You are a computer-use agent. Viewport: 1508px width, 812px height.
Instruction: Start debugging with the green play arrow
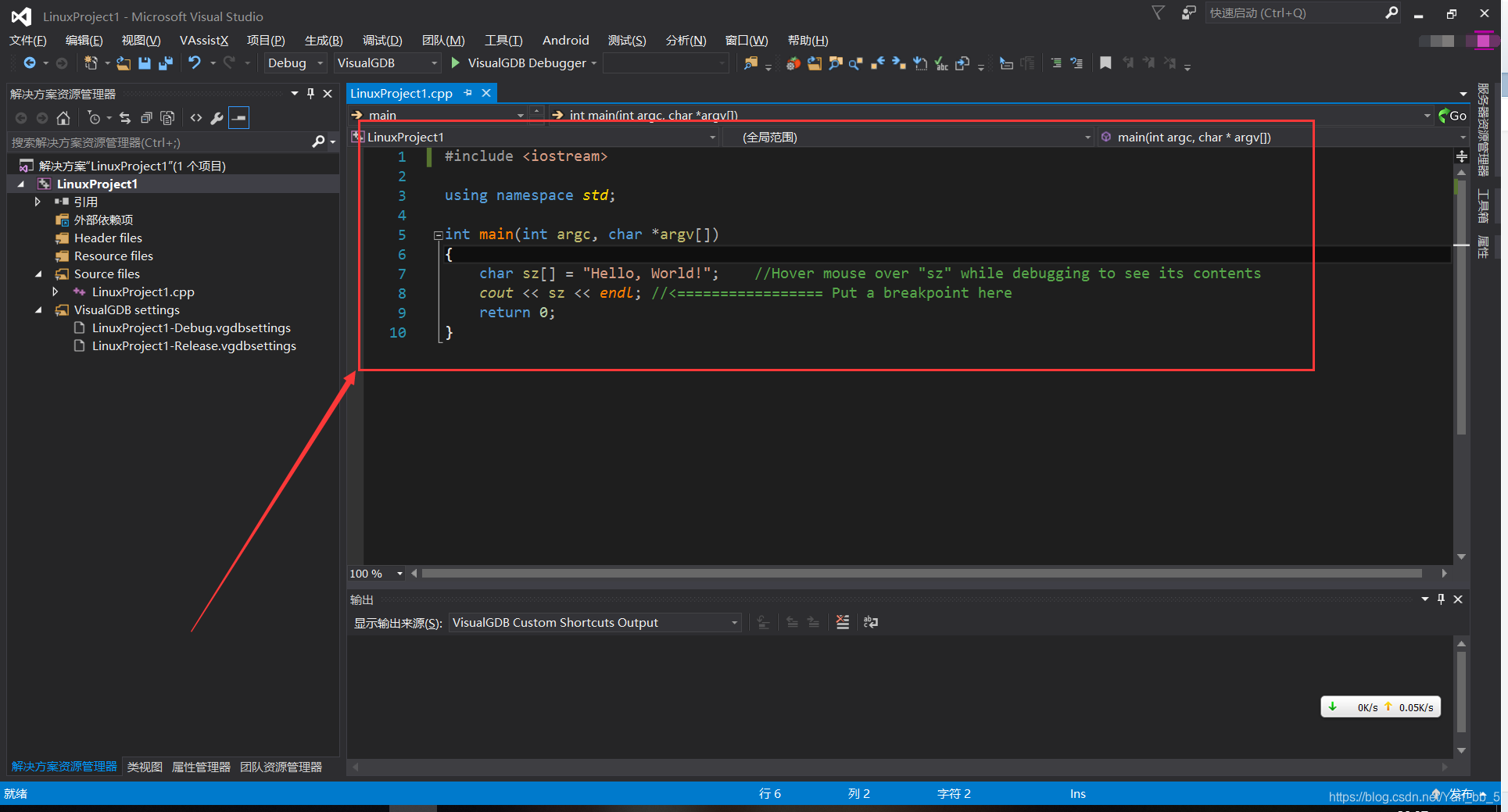pyautogui.click(x=456, y=63)
